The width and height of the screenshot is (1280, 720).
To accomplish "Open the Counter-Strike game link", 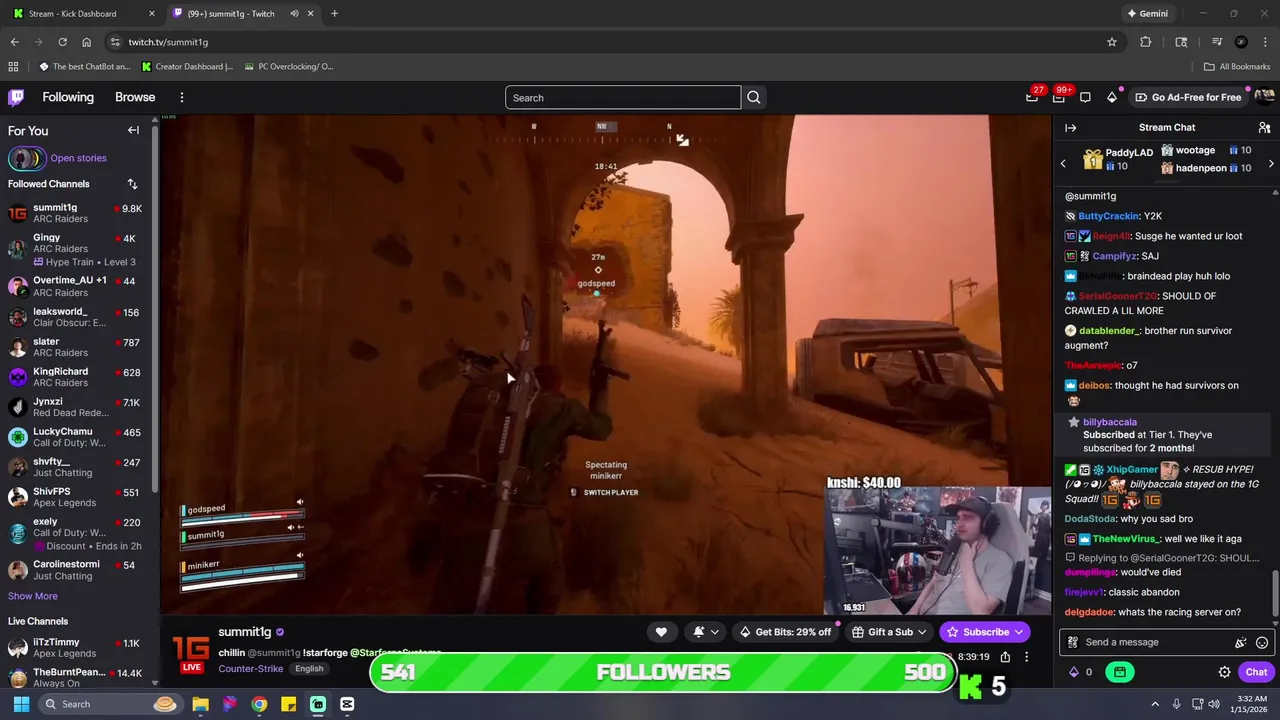I will click(251, 669).
